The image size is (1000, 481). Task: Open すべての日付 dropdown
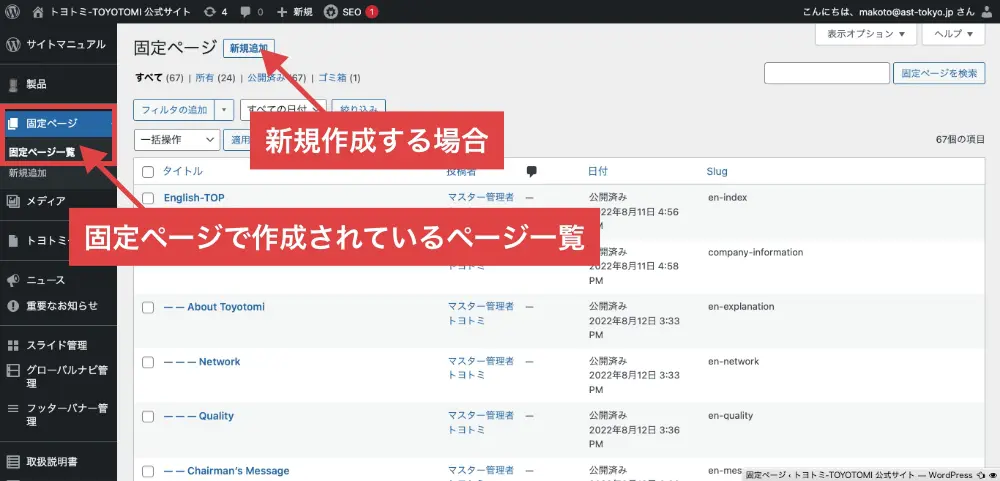pos(283,110)
